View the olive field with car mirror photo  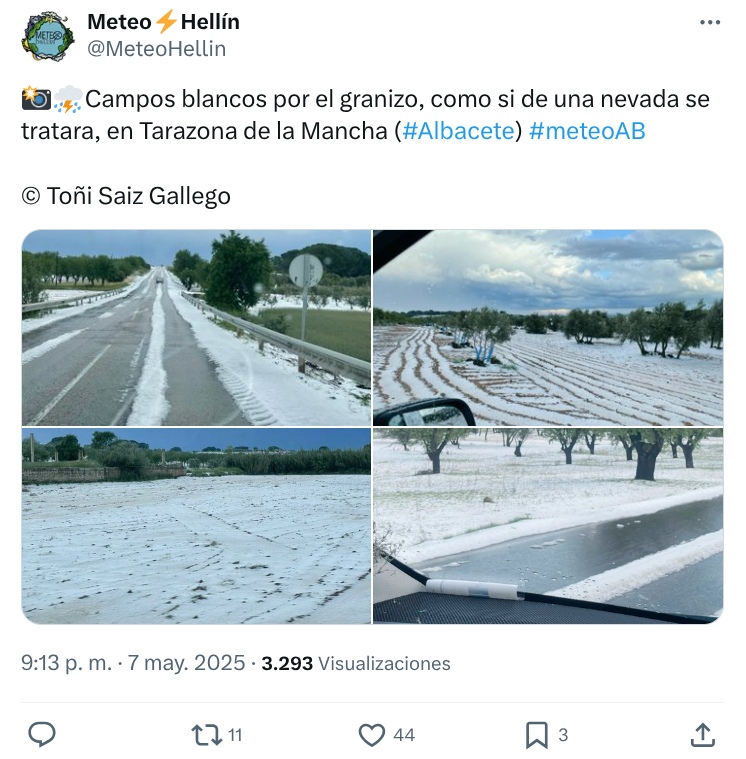(548, 328)
